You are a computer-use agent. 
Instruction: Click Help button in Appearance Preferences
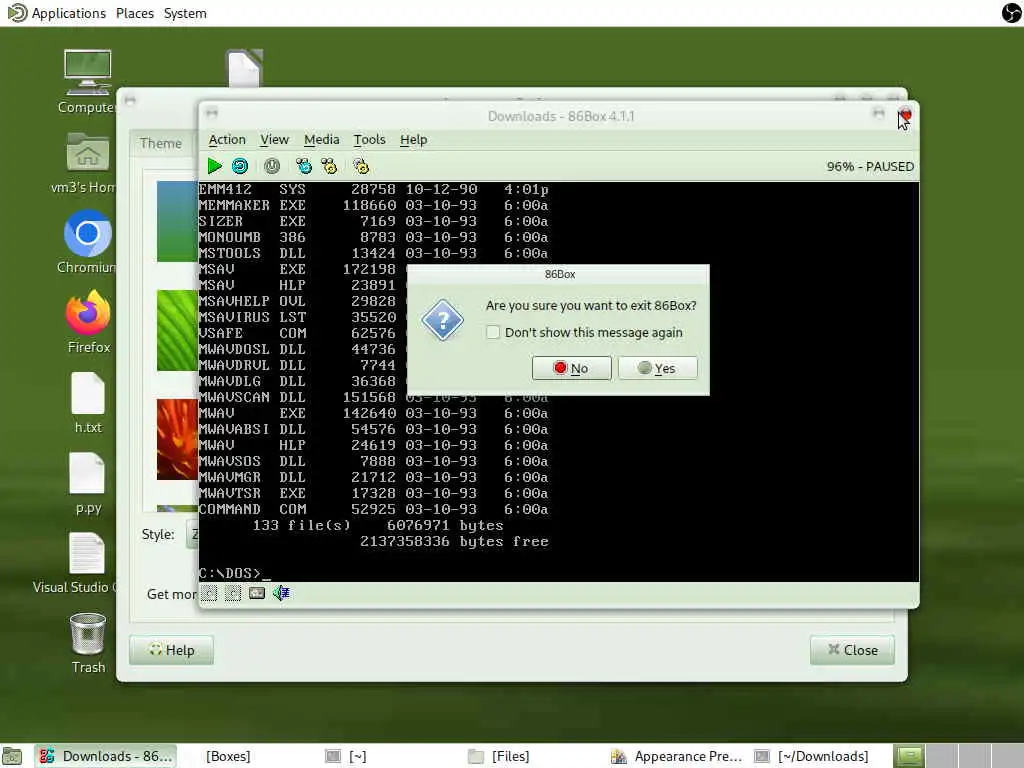coord(171,650)
